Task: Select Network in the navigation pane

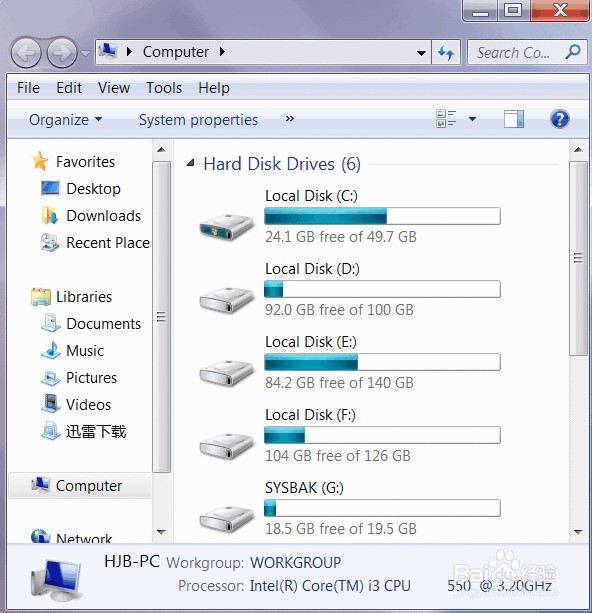Action: [x=84, y=538]
